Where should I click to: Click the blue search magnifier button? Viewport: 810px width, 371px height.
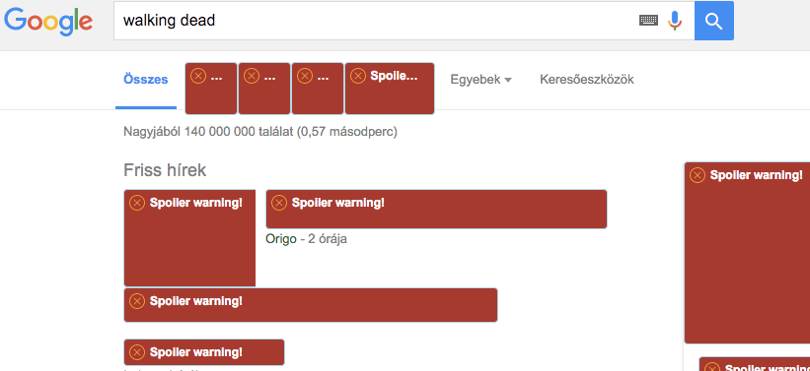[714, 21]
